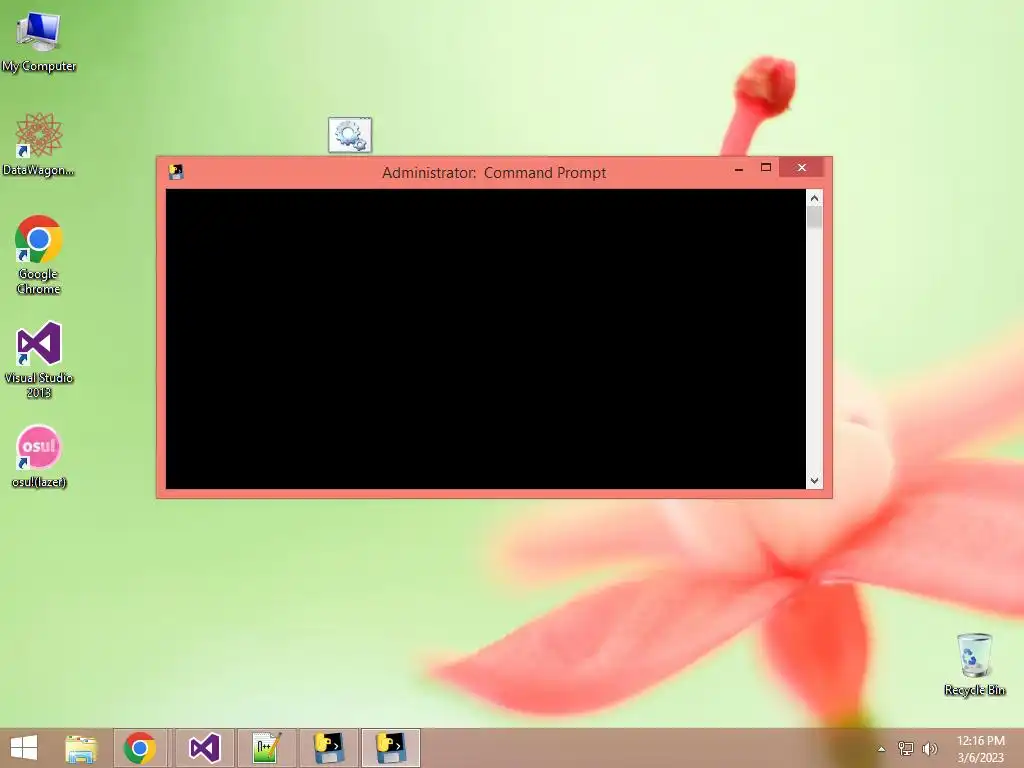The image size is (1024, 768).
Task: Click inside the black console area
Action: pos(486,339)
